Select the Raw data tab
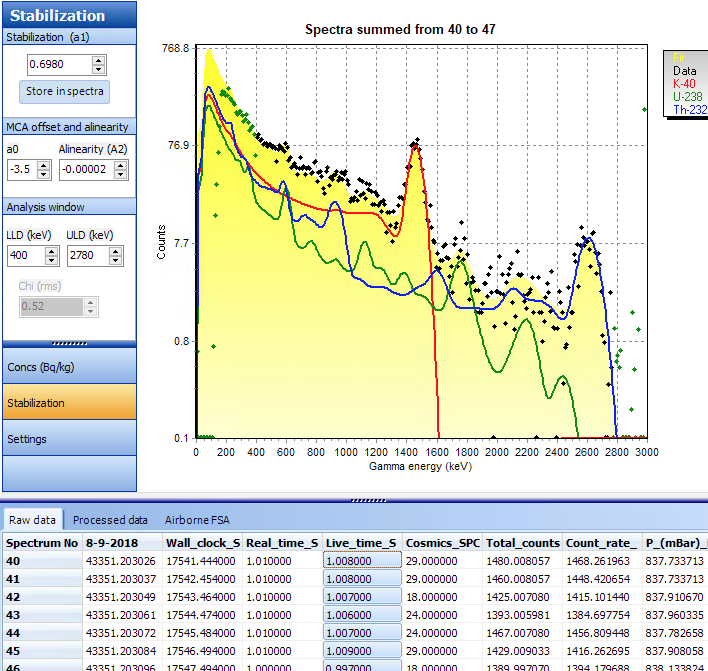 [32, 520]
